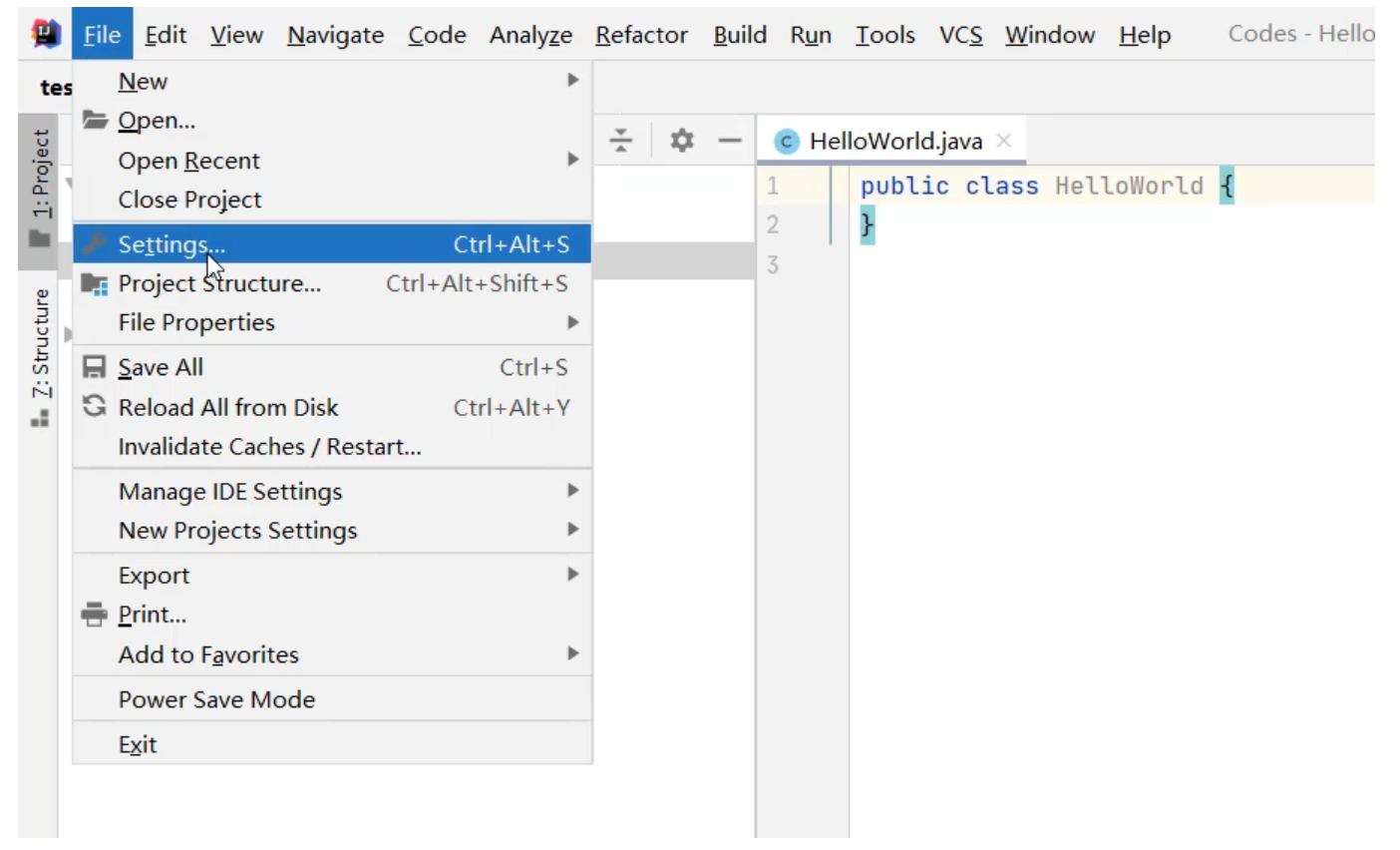
Task: Toggle Power Save Mode in the File menu
Action: tap(216, 699)
